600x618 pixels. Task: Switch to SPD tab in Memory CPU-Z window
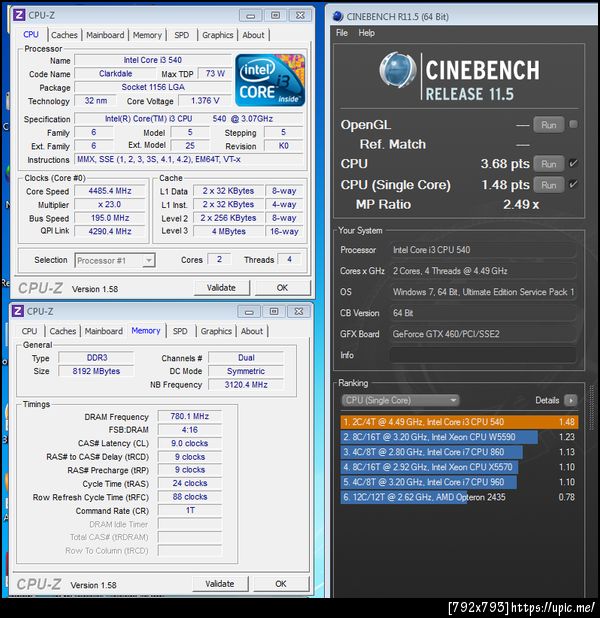coord(180,331)
